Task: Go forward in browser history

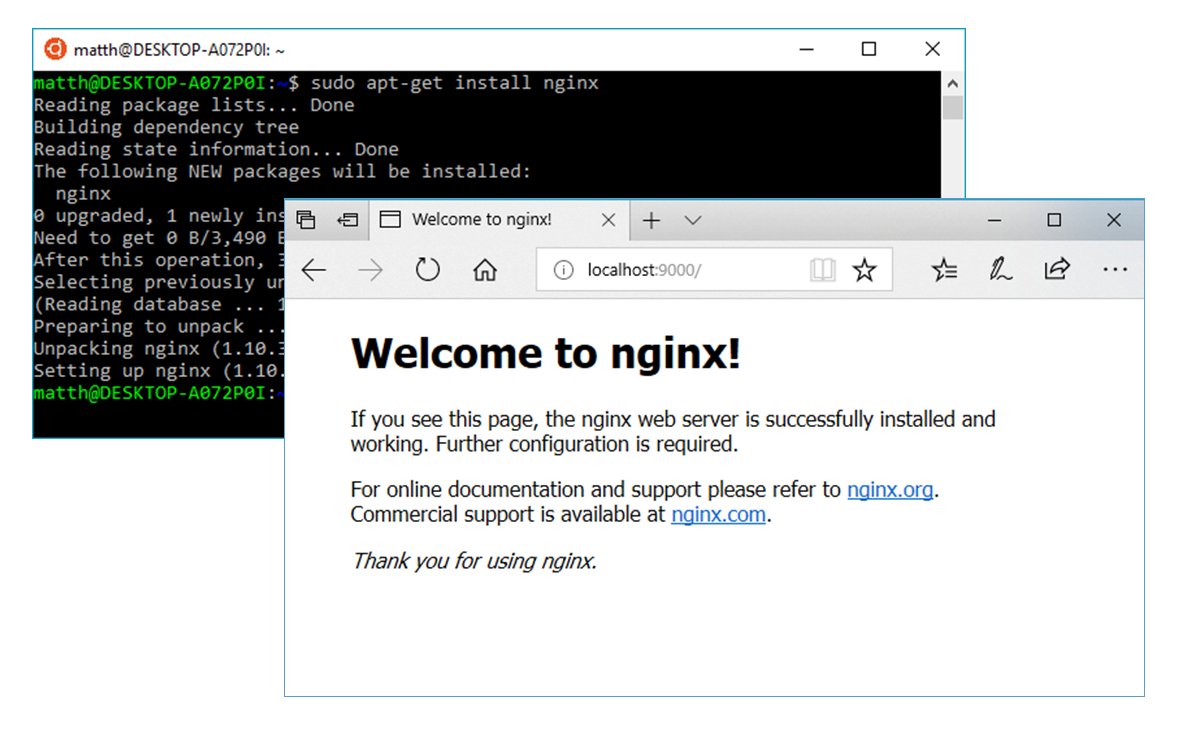Action: [370, 270]
